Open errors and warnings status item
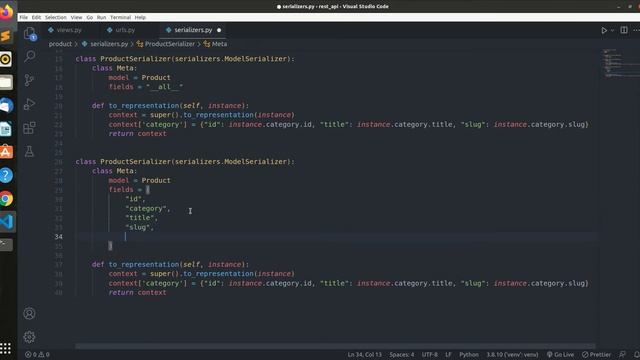This screenshot has height=360, width=640. pos(37,355)
